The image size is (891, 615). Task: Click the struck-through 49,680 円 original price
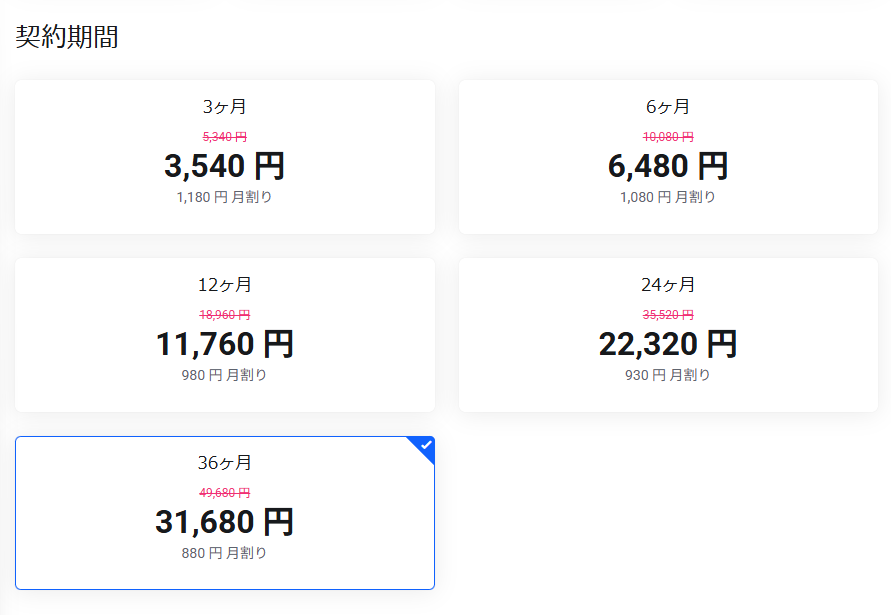(224, 493)
